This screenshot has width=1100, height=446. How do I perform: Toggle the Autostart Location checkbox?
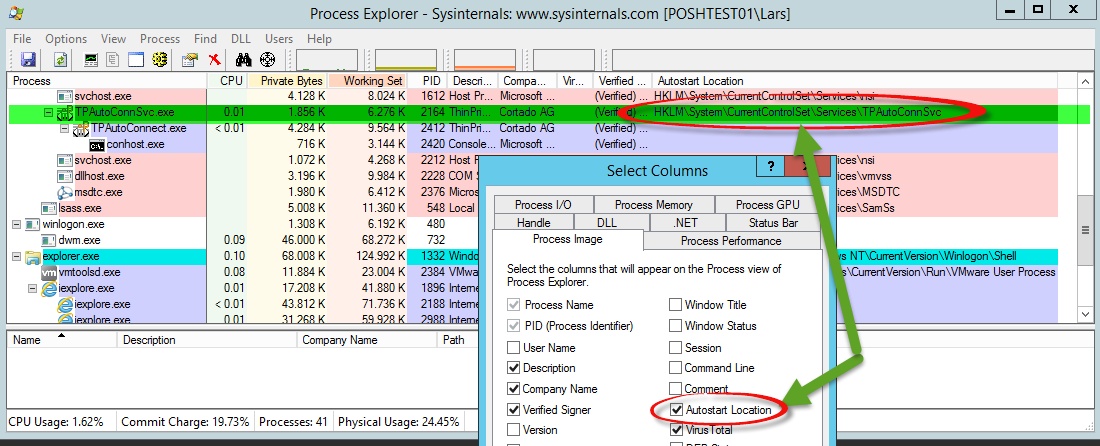click(x=676, y=409)
